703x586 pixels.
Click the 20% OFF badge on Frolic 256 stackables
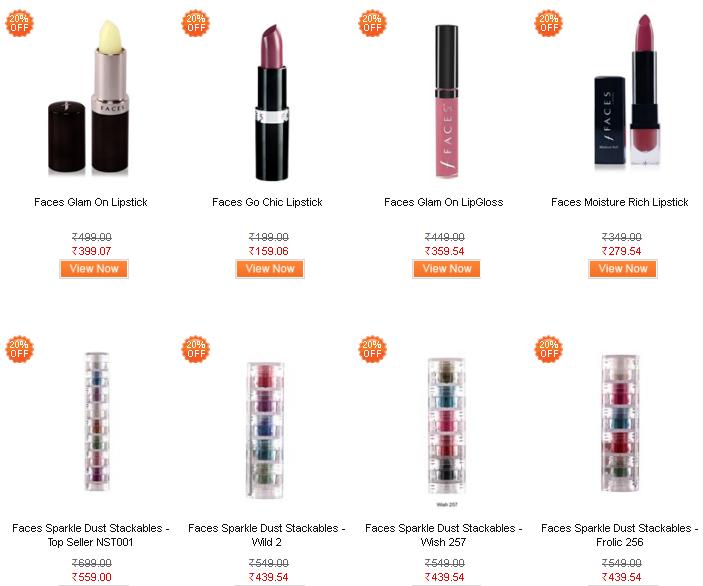(x=549, y=349)
